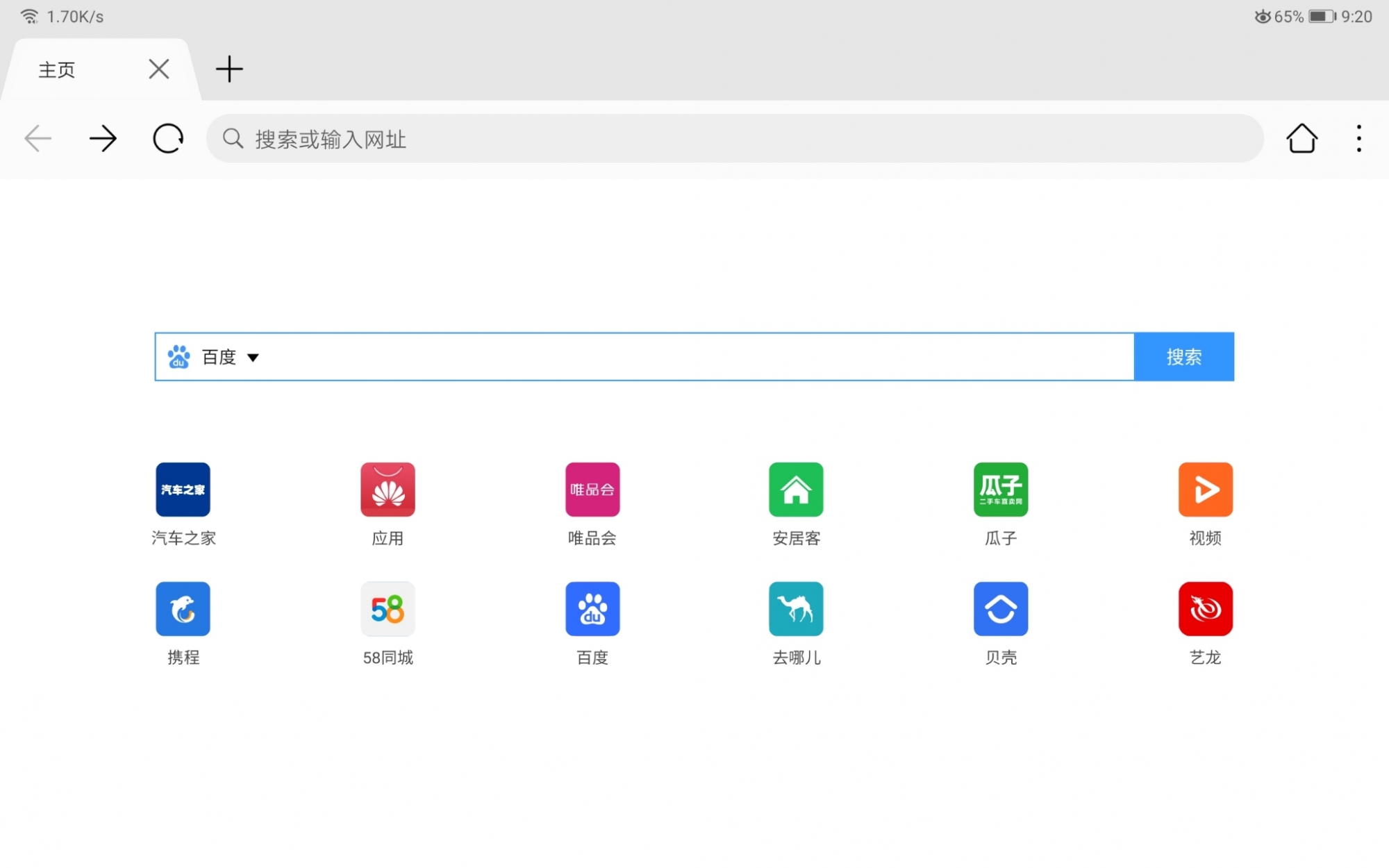1389x868 pixels.
Task: Reload the page with refresh icon
Action: [x=168, y=139]
